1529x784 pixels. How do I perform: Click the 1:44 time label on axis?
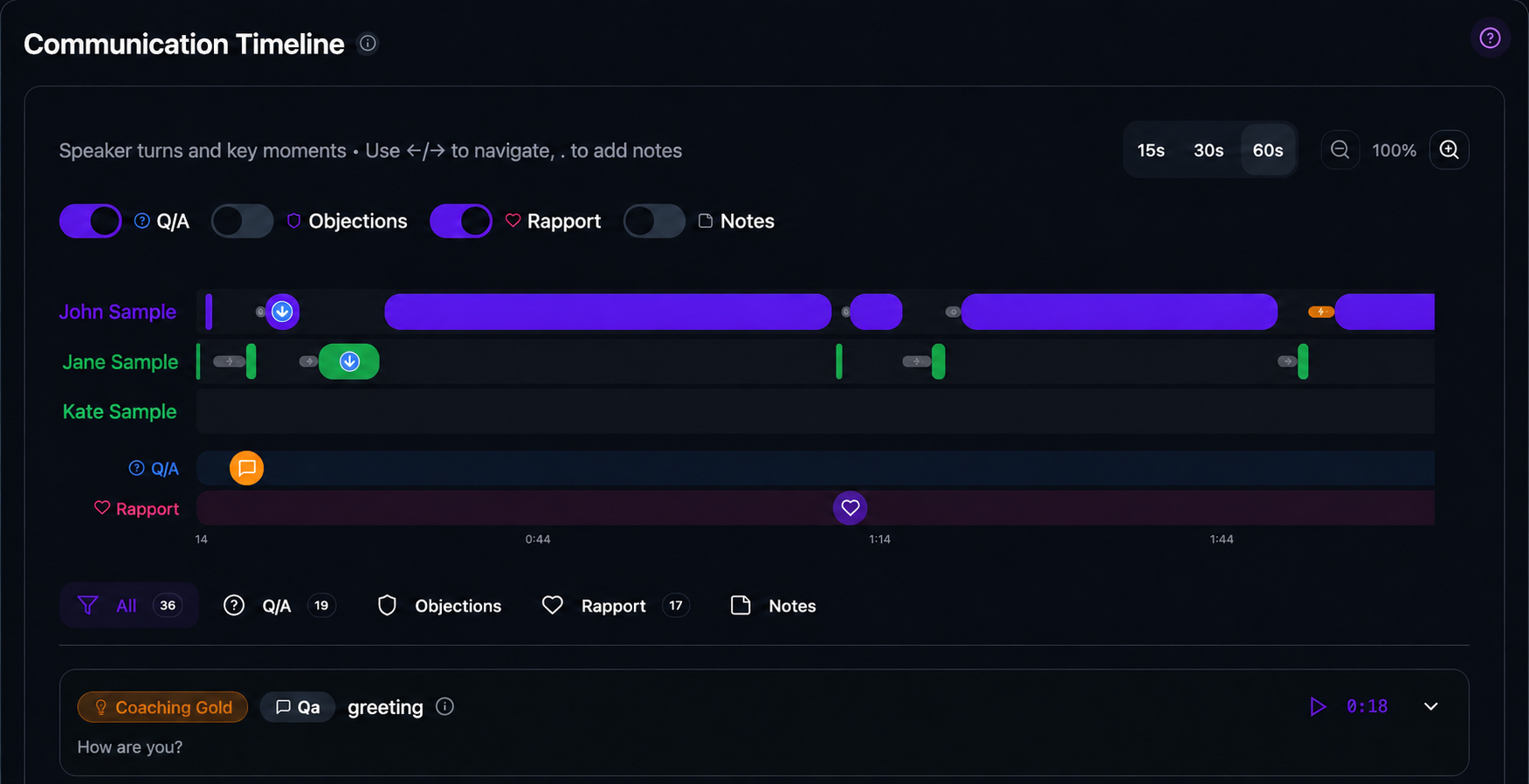coord(1222,540)
